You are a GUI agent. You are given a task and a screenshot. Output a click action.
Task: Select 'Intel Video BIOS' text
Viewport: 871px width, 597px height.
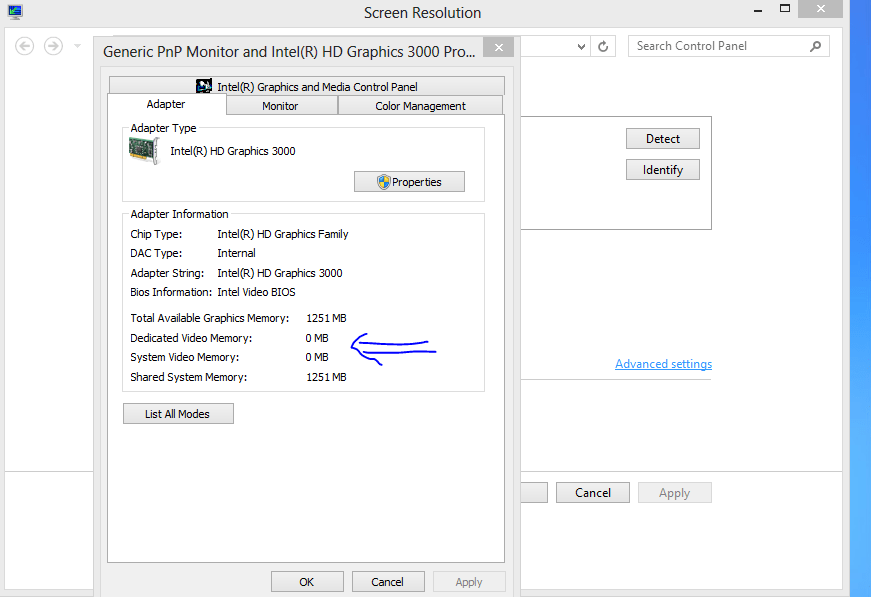tap(256, 292)
